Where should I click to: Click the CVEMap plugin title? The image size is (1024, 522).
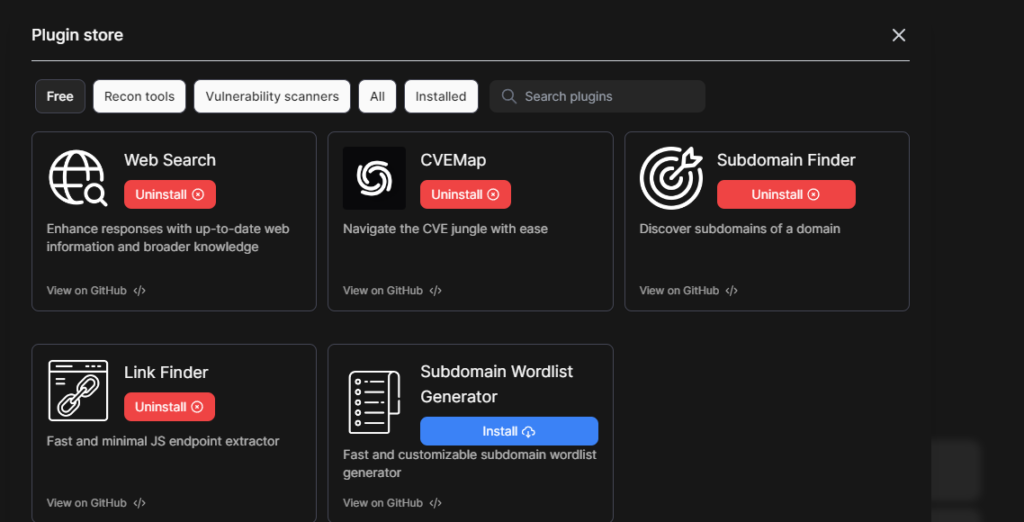[x=453, y=160]
